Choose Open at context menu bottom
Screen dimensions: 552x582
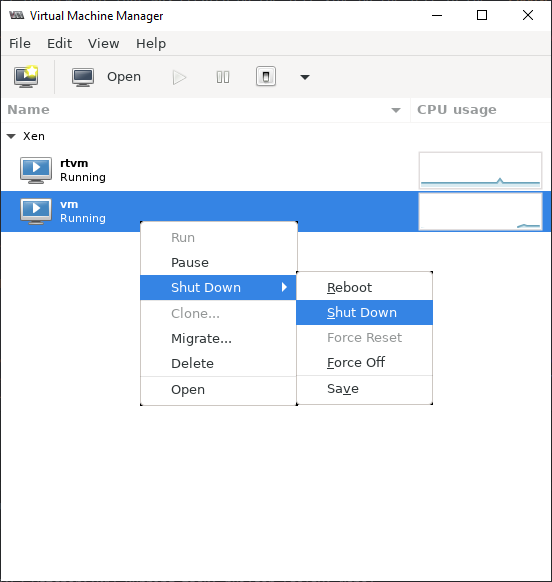pyautogui.click(x=219, y=390)
